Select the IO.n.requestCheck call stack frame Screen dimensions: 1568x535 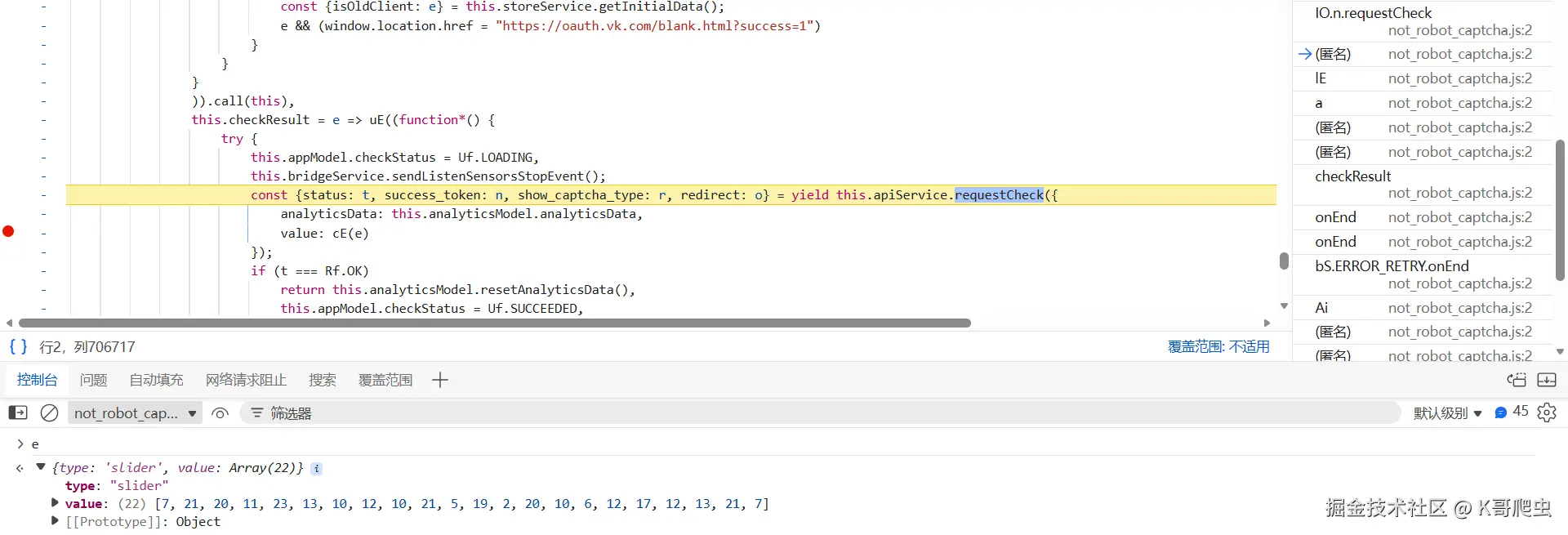1423,21
